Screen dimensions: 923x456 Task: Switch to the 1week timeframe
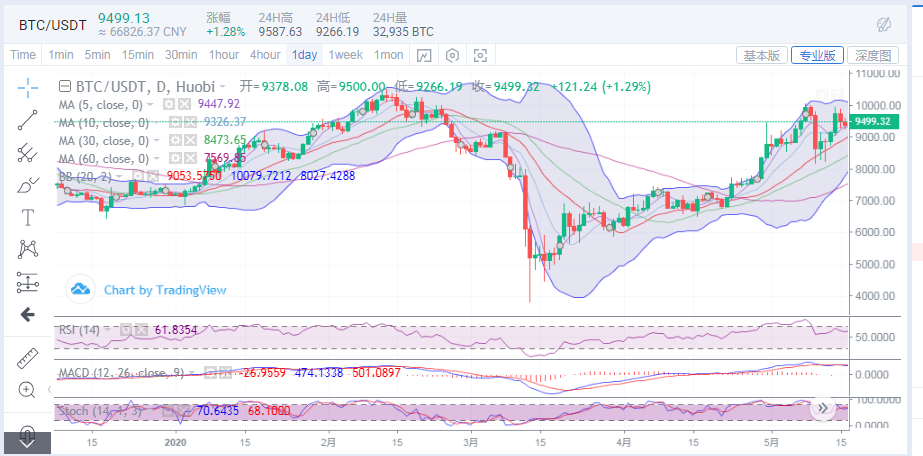click(345, 55)
